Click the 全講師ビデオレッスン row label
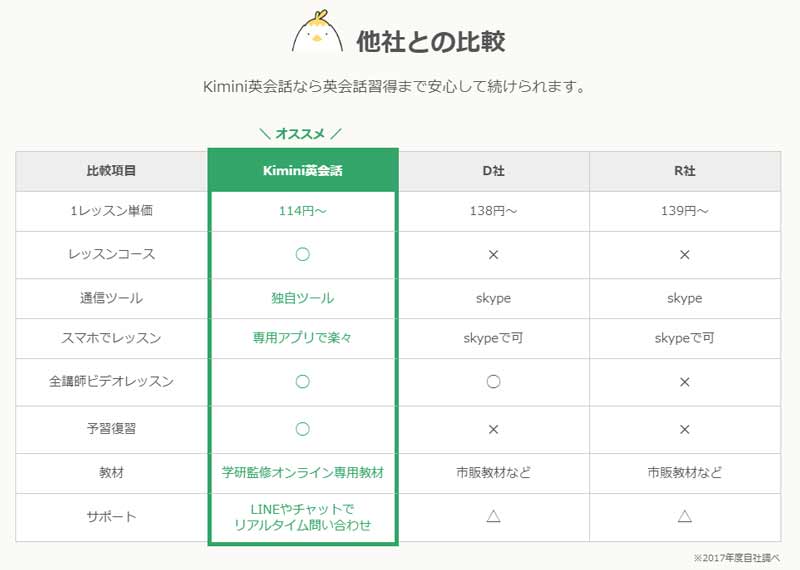 click(111, 382)
